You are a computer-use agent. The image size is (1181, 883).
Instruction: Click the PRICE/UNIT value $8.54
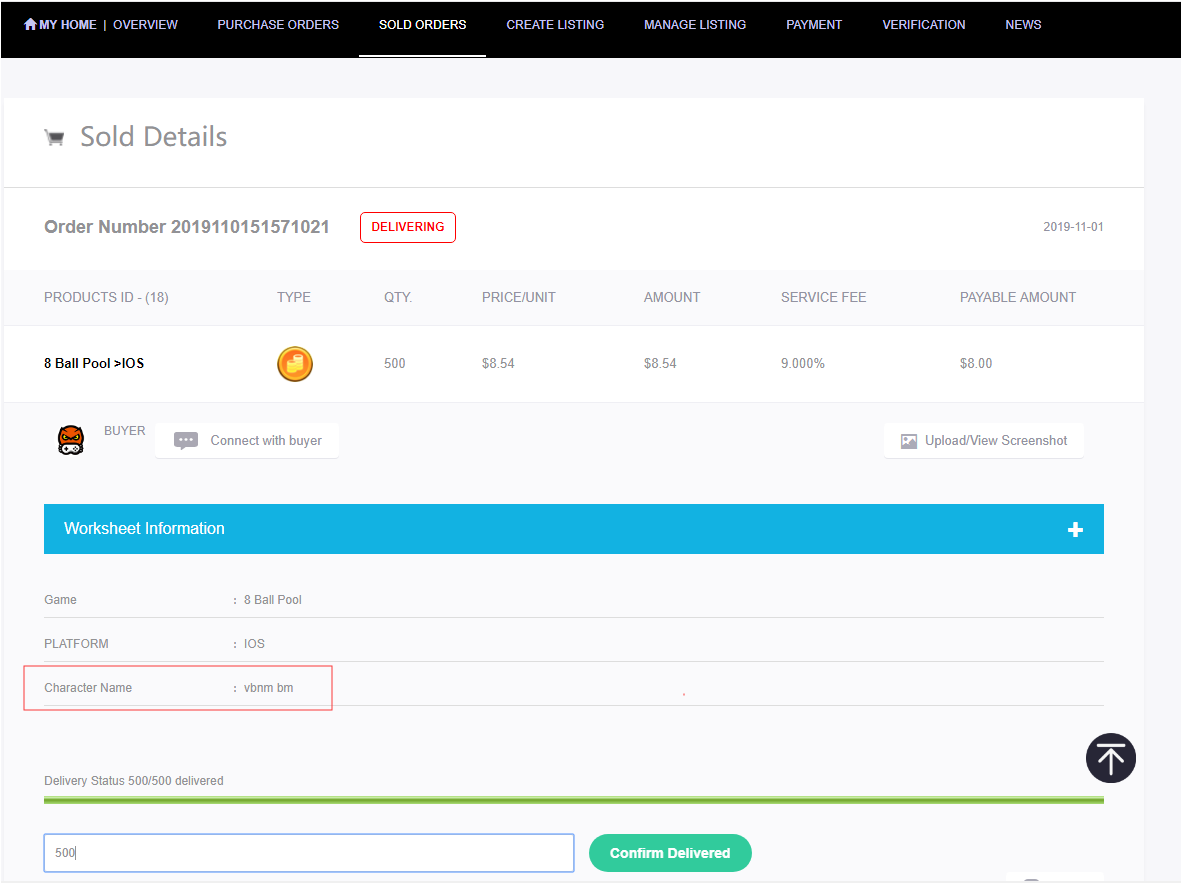pyautogui.click(x=498, y=364)
